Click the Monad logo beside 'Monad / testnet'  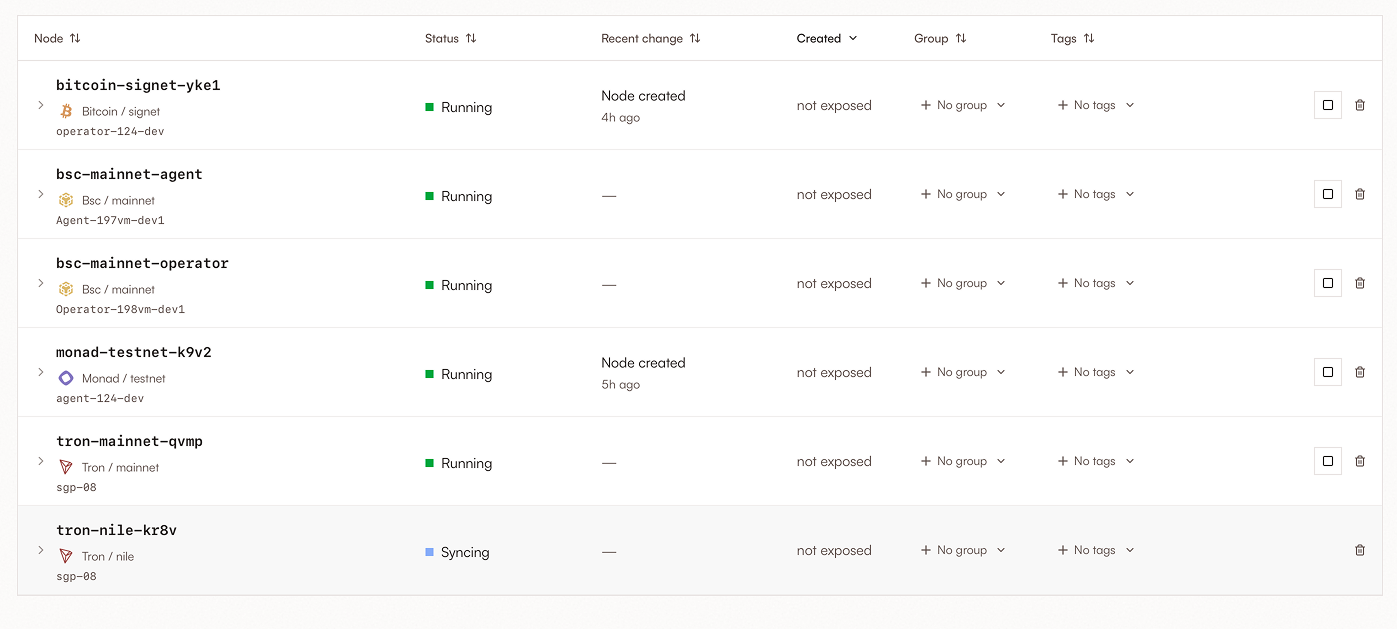[x=66, y=378]
